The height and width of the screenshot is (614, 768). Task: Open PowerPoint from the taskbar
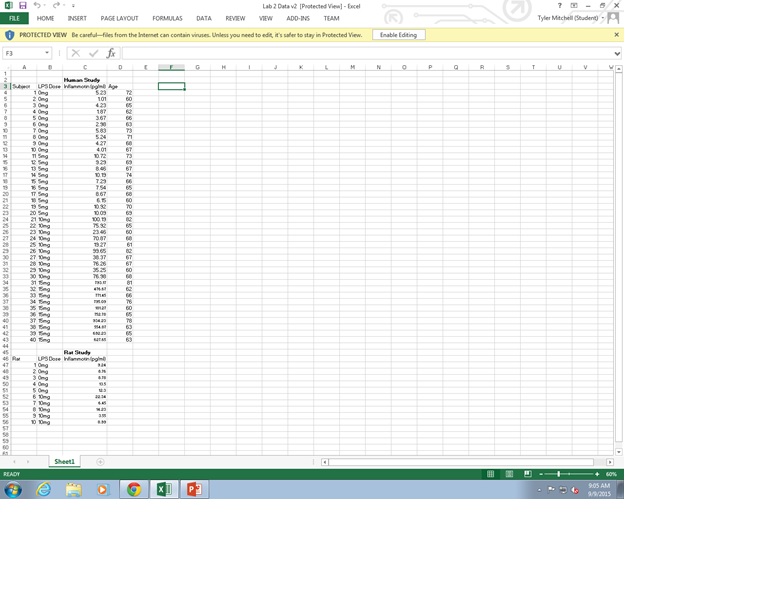pos(194,489)
